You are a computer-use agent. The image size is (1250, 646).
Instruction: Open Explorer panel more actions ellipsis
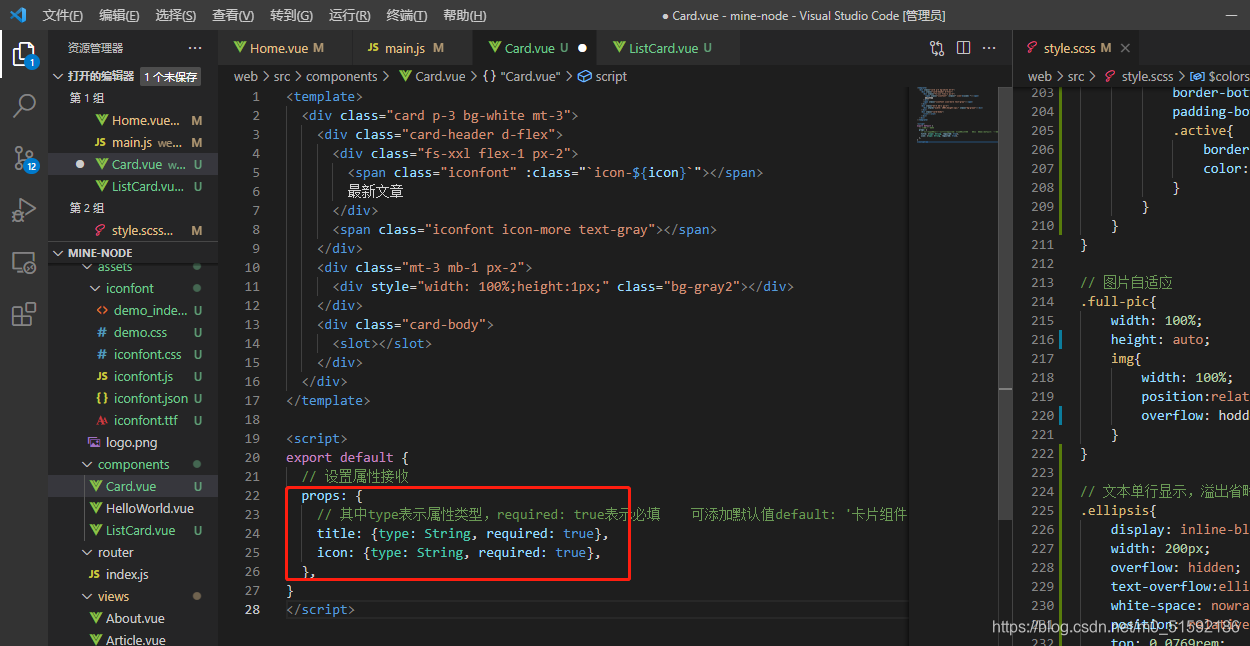[195, 48]
